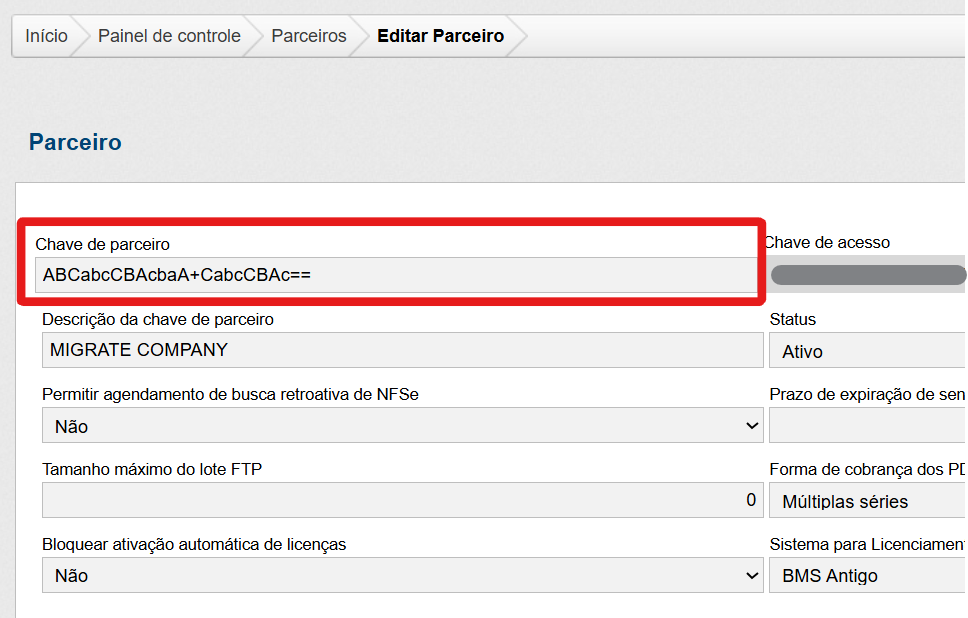The width and height of the screenshot is (968, 618).
Task: Click the Editar Parceiro breadcrumb
Action: (440, 36)
